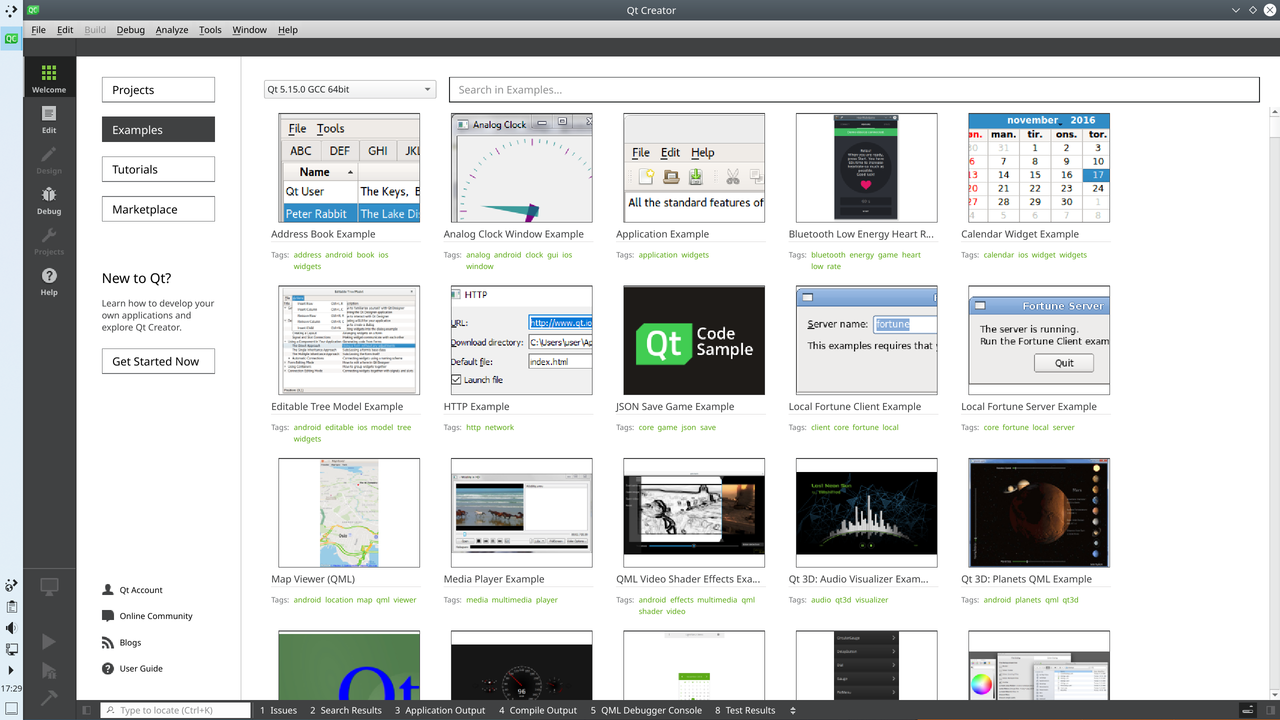Show the QML Debugger Console pane
Image resolution: width=1280 pixels, height=720 pixels.
[646, 710]
